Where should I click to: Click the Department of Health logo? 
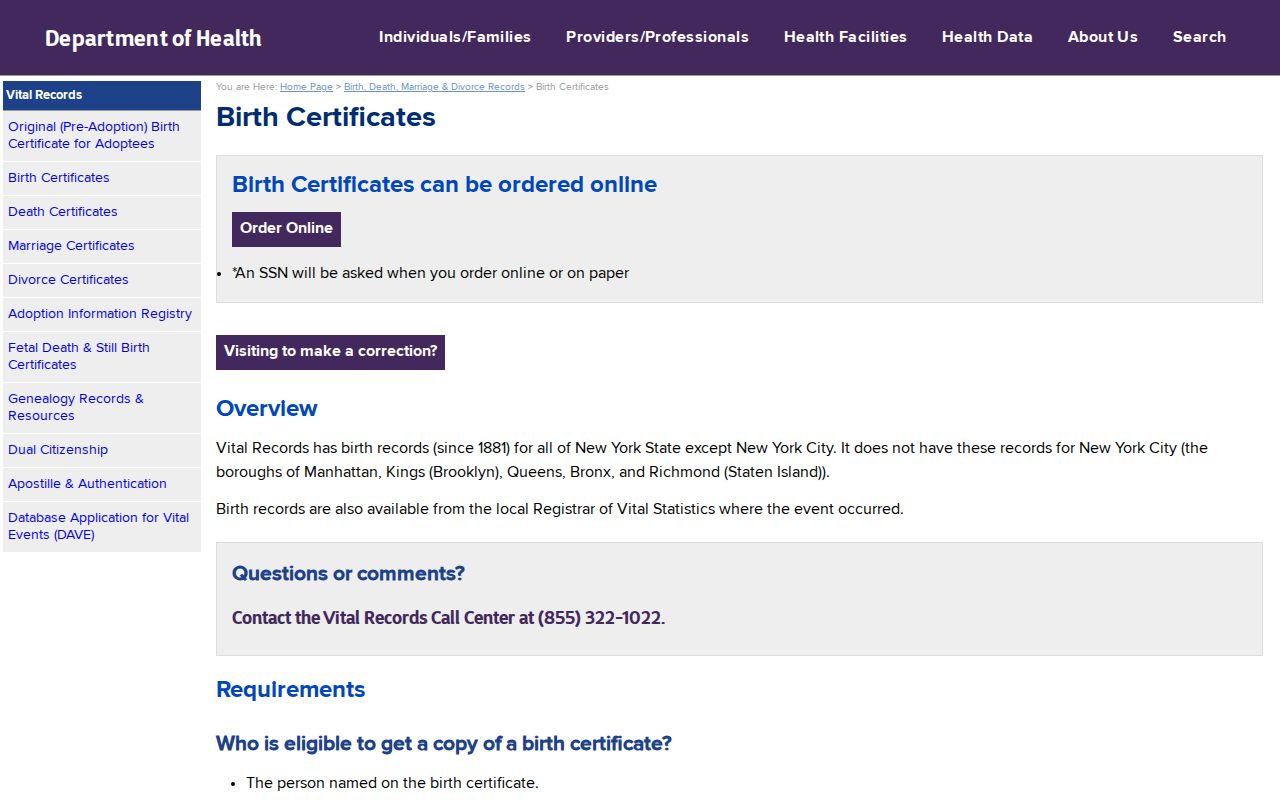(x=153, y=38)
